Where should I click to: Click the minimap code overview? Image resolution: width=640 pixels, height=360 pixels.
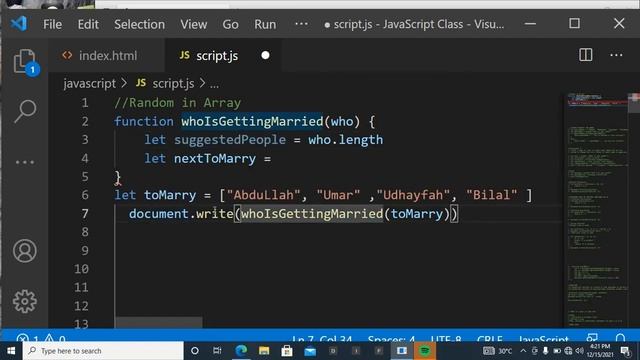597,210
